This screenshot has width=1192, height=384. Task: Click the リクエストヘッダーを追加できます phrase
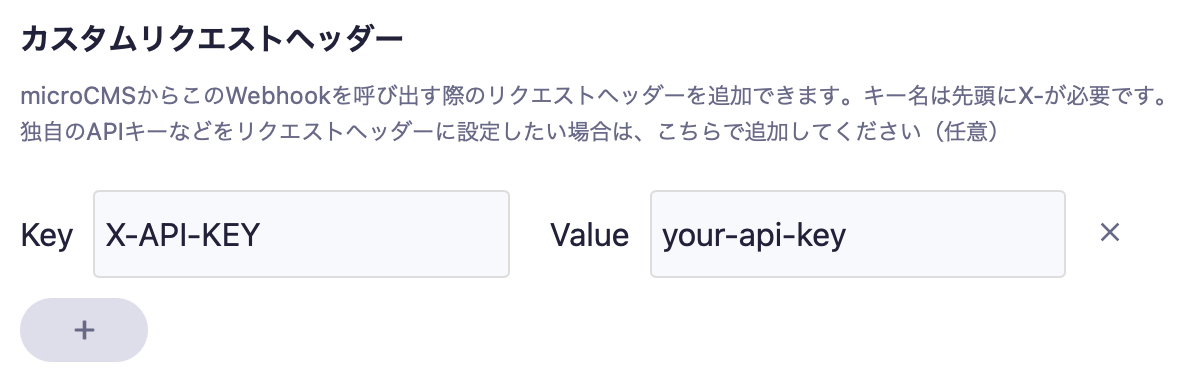tap(663, 97)
